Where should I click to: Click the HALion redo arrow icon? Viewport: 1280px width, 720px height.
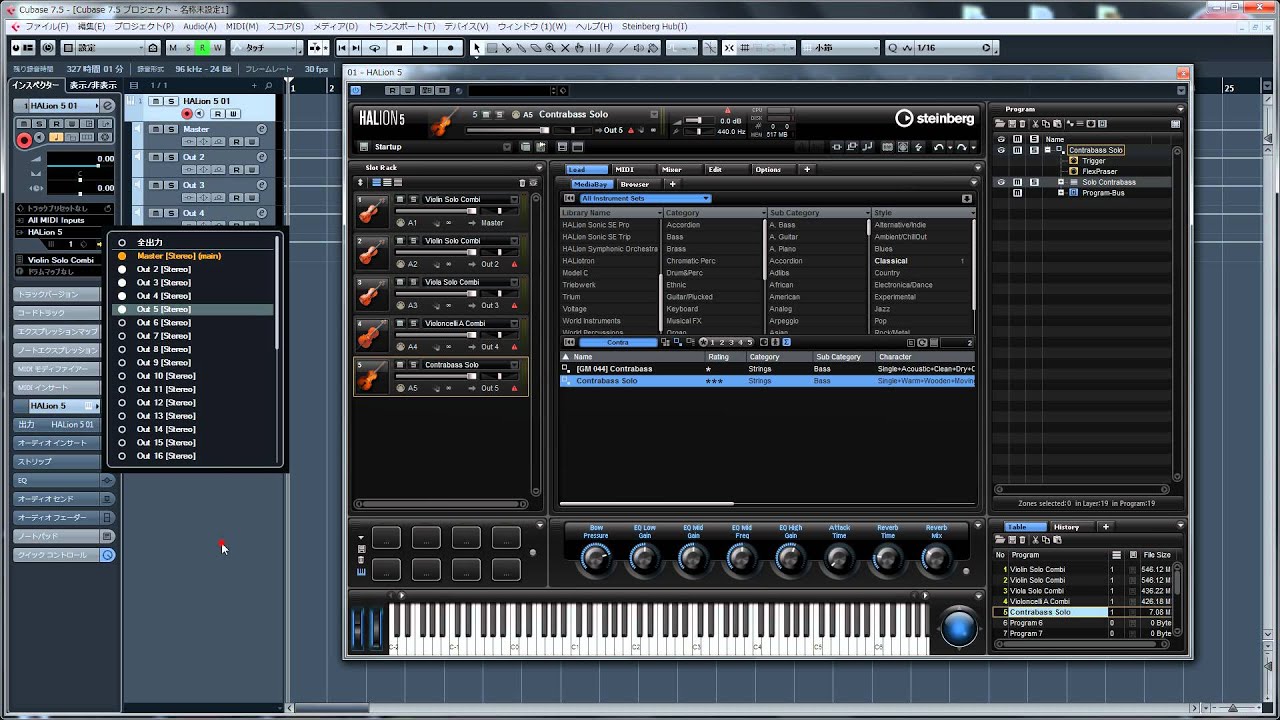[x=960, y=147]
